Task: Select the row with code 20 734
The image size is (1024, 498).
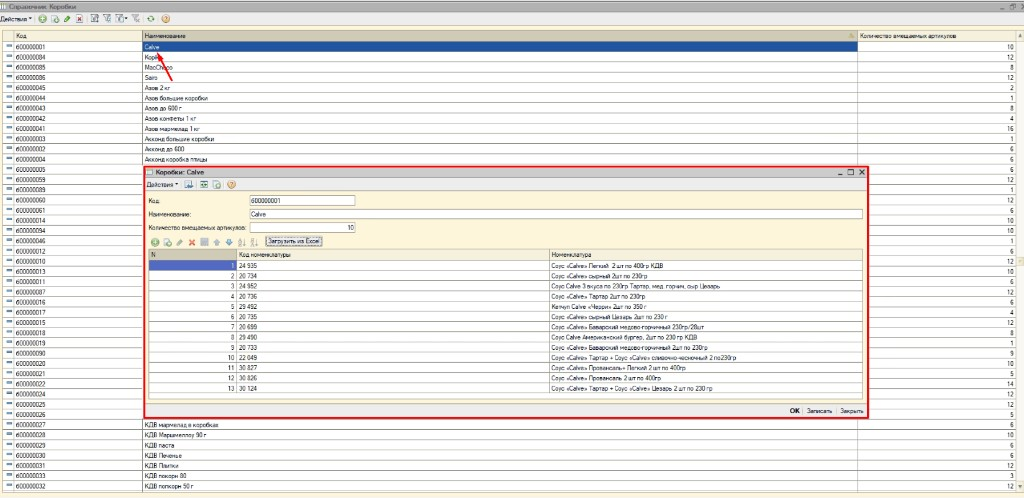Action: [505, 276]
